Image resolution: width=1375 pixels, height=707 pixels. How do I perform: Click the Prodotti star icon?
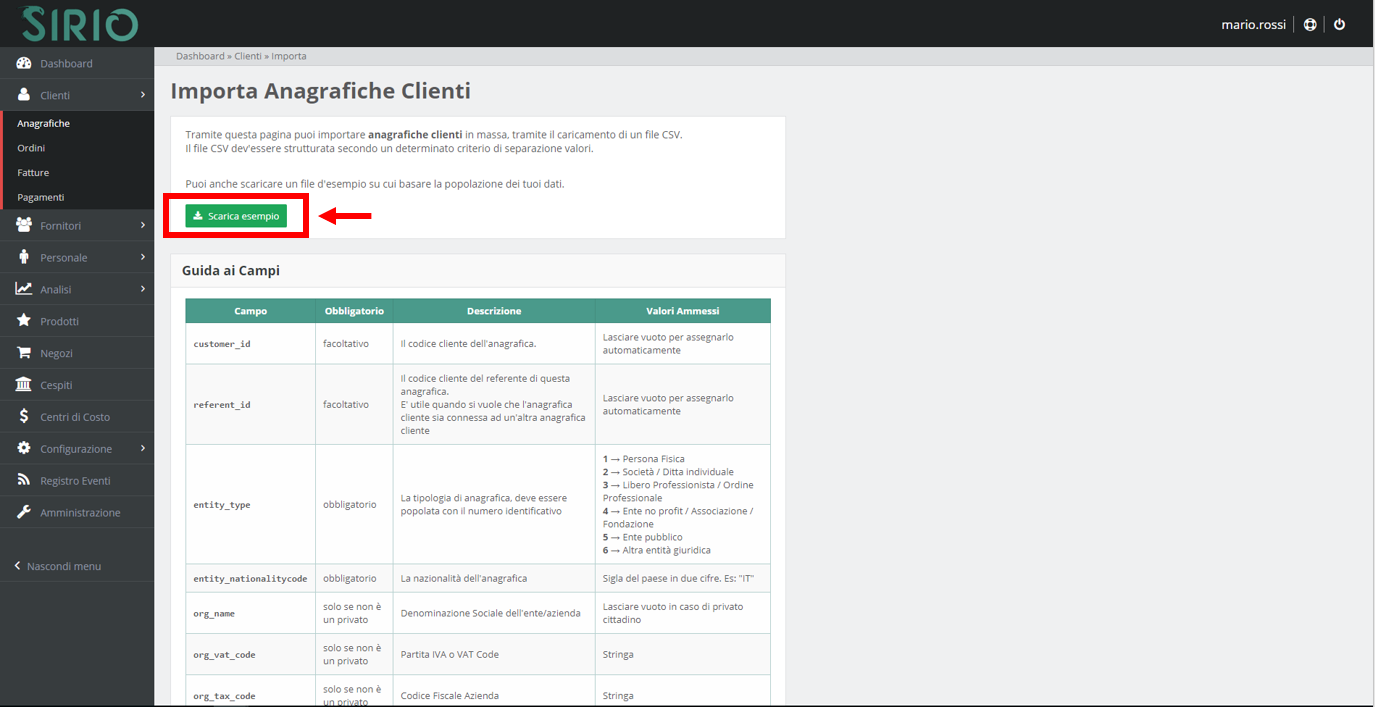coord(24,321)
